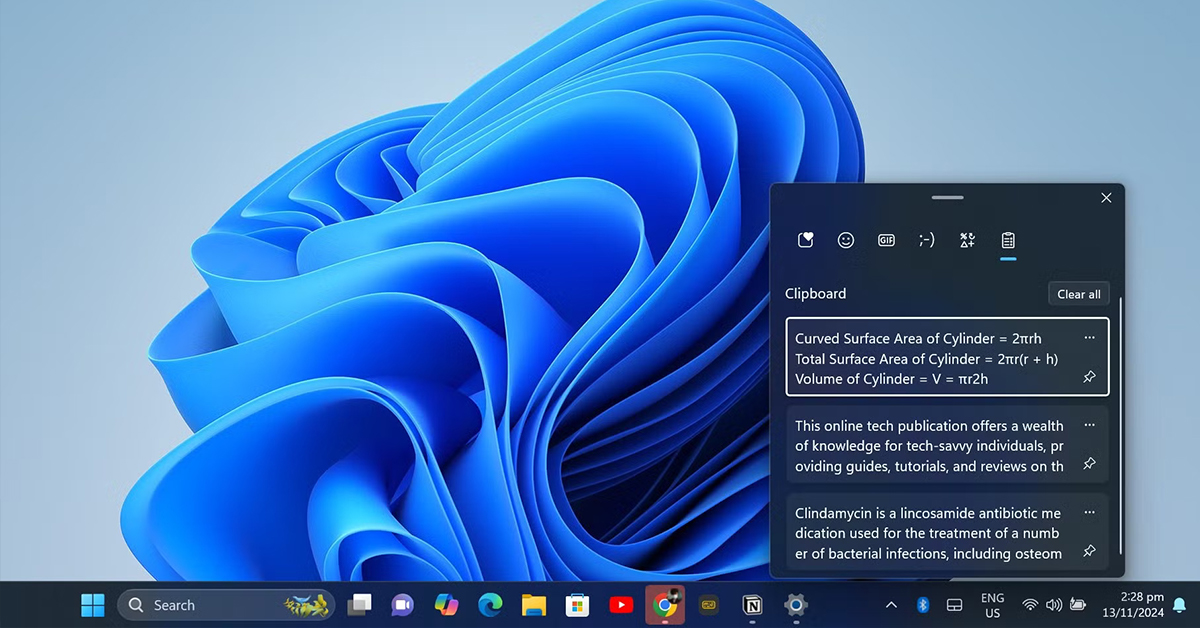
Task: Open the Kaomoji tab
Action: 927,240
